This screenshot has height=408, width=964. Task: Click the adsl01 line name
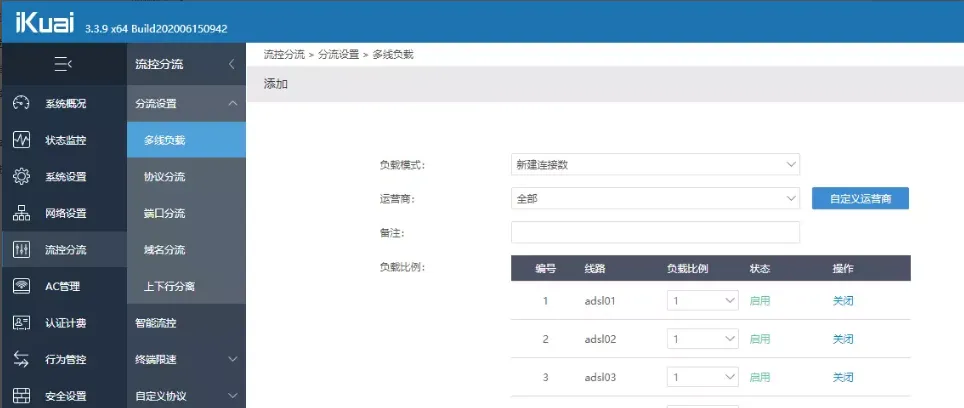tap(600, 301)
